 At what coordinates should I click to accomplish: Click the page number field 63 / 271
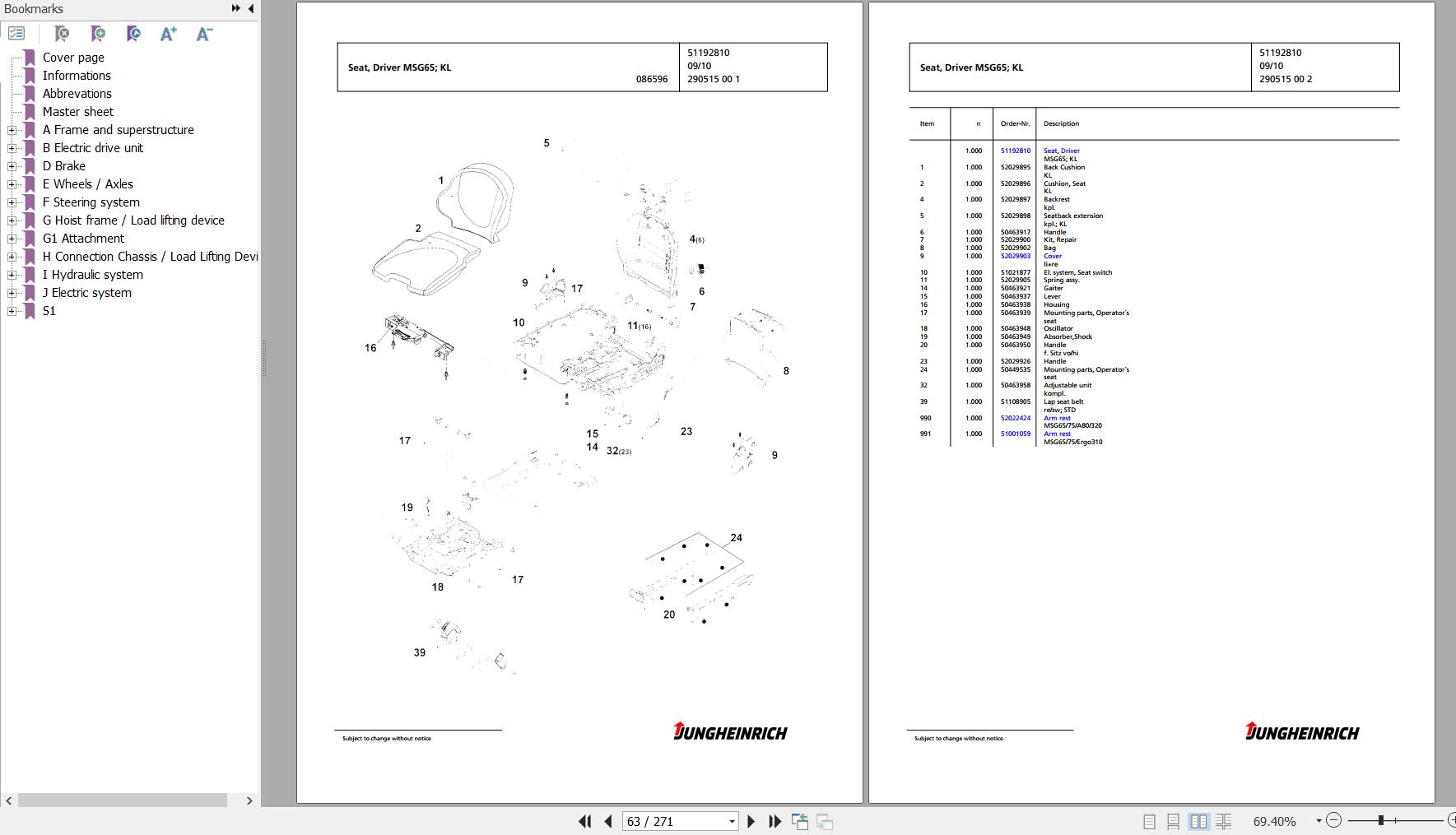pyautogui.click(x=675, y=821)
